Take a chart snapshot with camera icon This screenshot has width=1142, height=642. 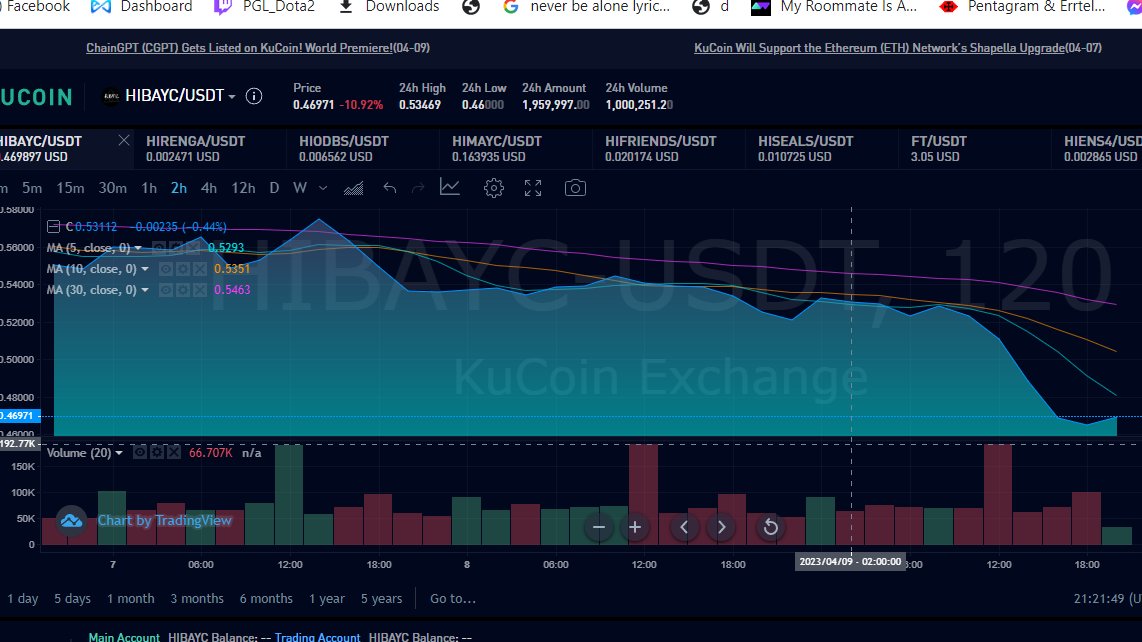pos(575,188)
